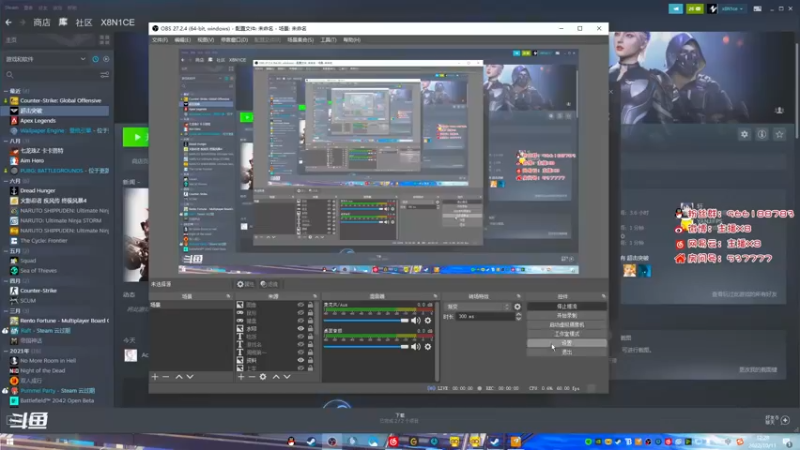The width and height of the screenshot is (800, 450).
Task: Collapse the 最近 category in library
Action: 6,91
